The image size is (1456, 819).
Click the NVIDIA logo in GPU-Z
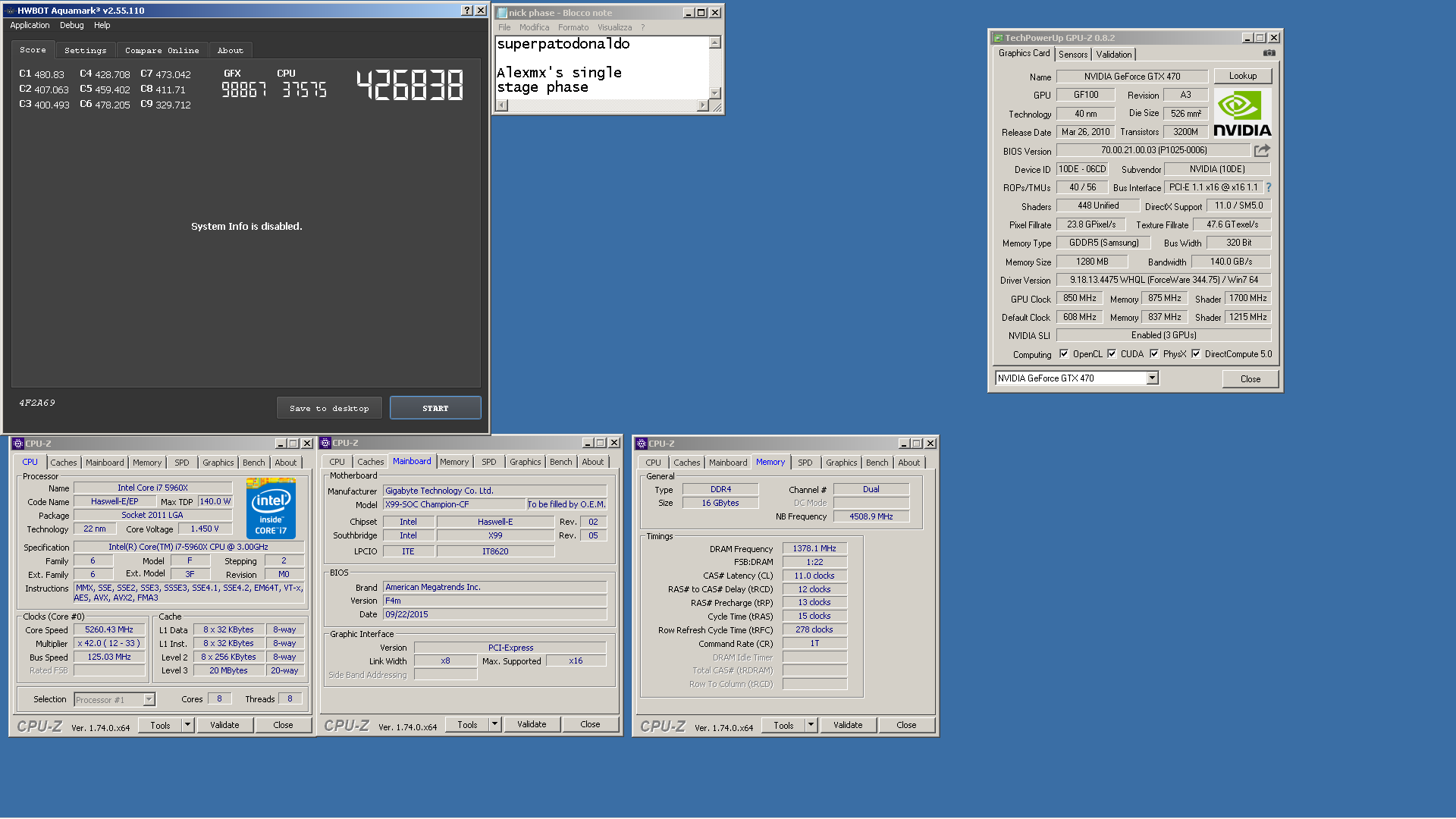[x=1242, y=113]
